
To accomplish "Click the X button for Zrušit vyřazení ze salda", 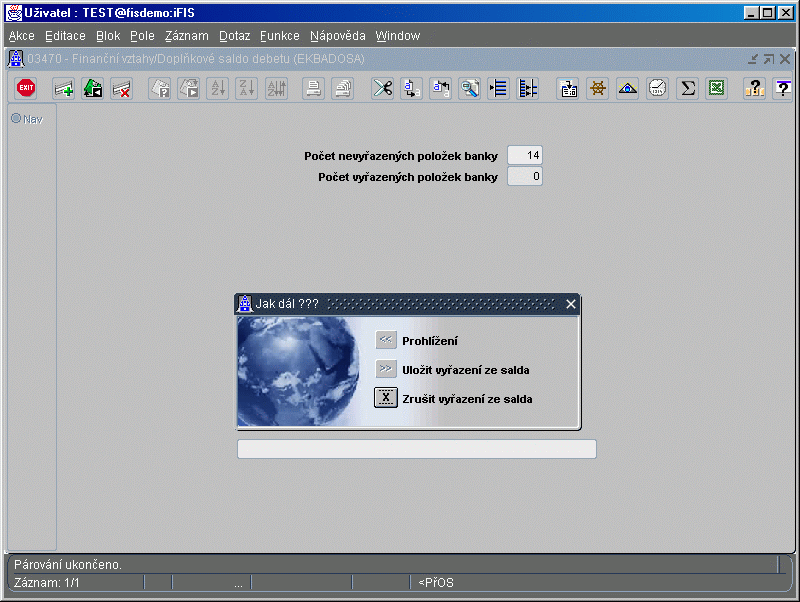I will (386, 397).
